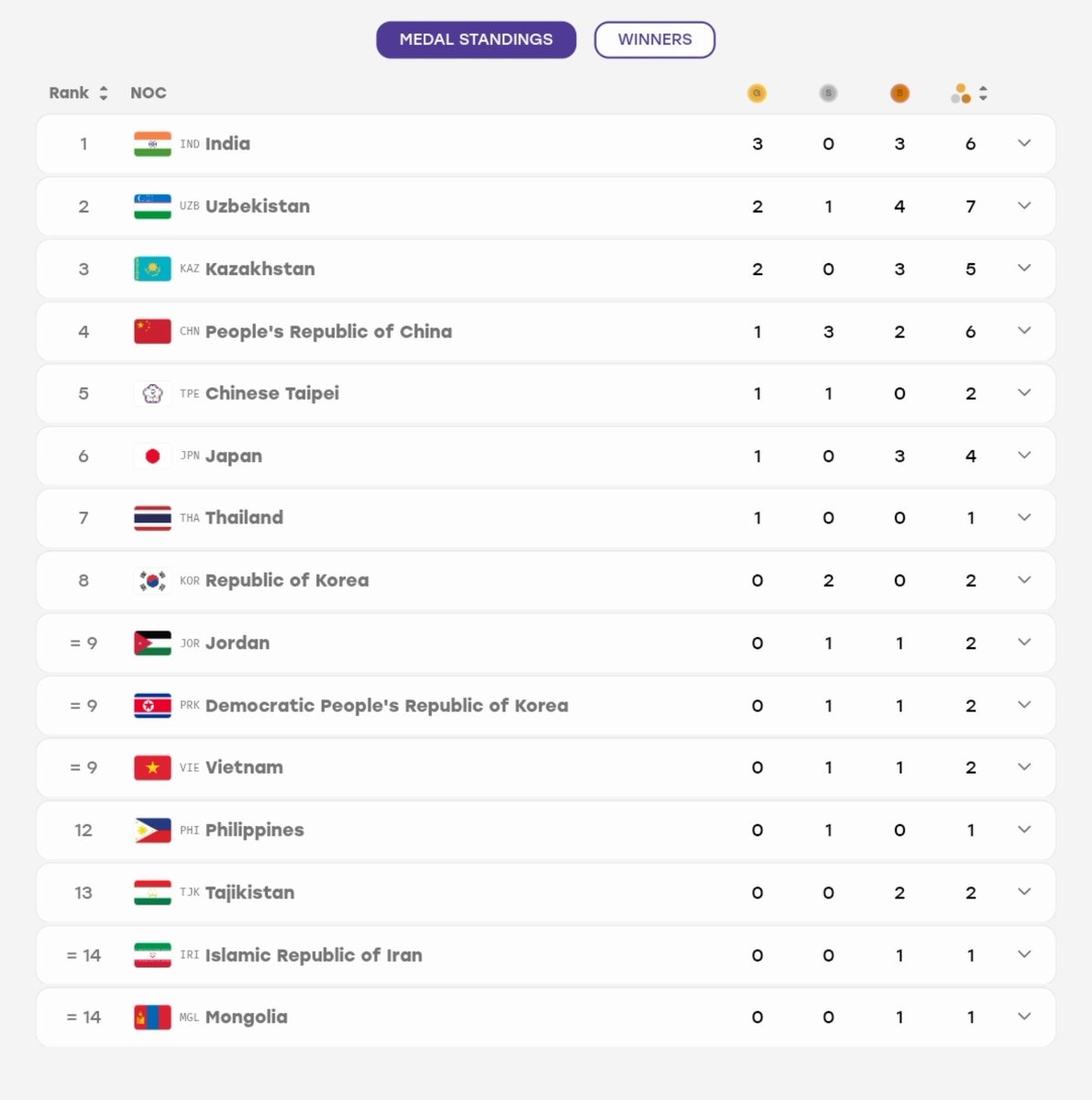Viewport: 1092px width, 1100px height.
Task: Sort by Rank column arrows
Action: 104,93
